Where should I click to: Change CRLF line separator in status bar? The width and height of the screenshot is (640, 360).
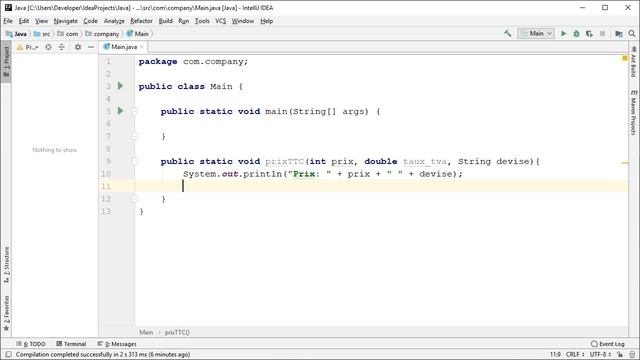point(575,354)
